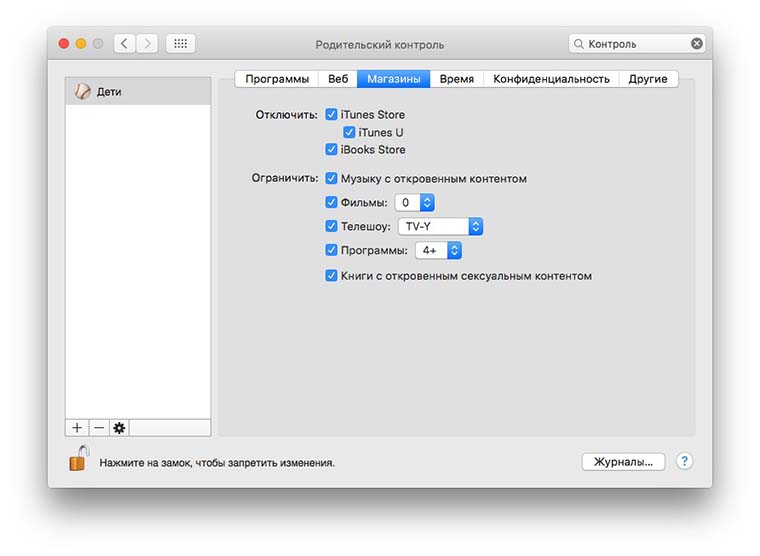Click the magnifier icon in the search field
Screen dimensions: 760x556
(x=578, y=44)
